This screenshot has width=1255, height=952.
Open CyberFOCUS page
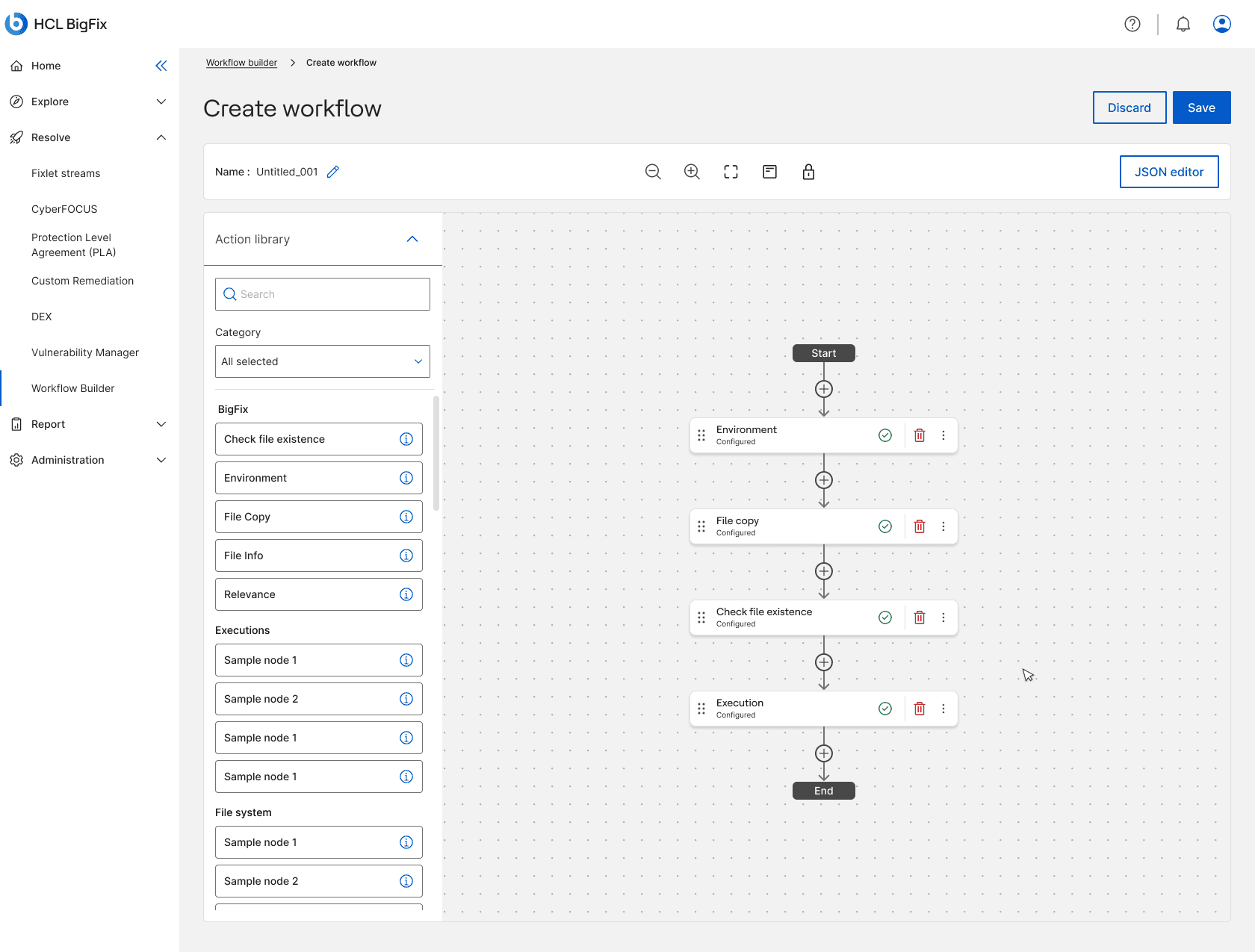pyautogui.click(x=64, y=209)
